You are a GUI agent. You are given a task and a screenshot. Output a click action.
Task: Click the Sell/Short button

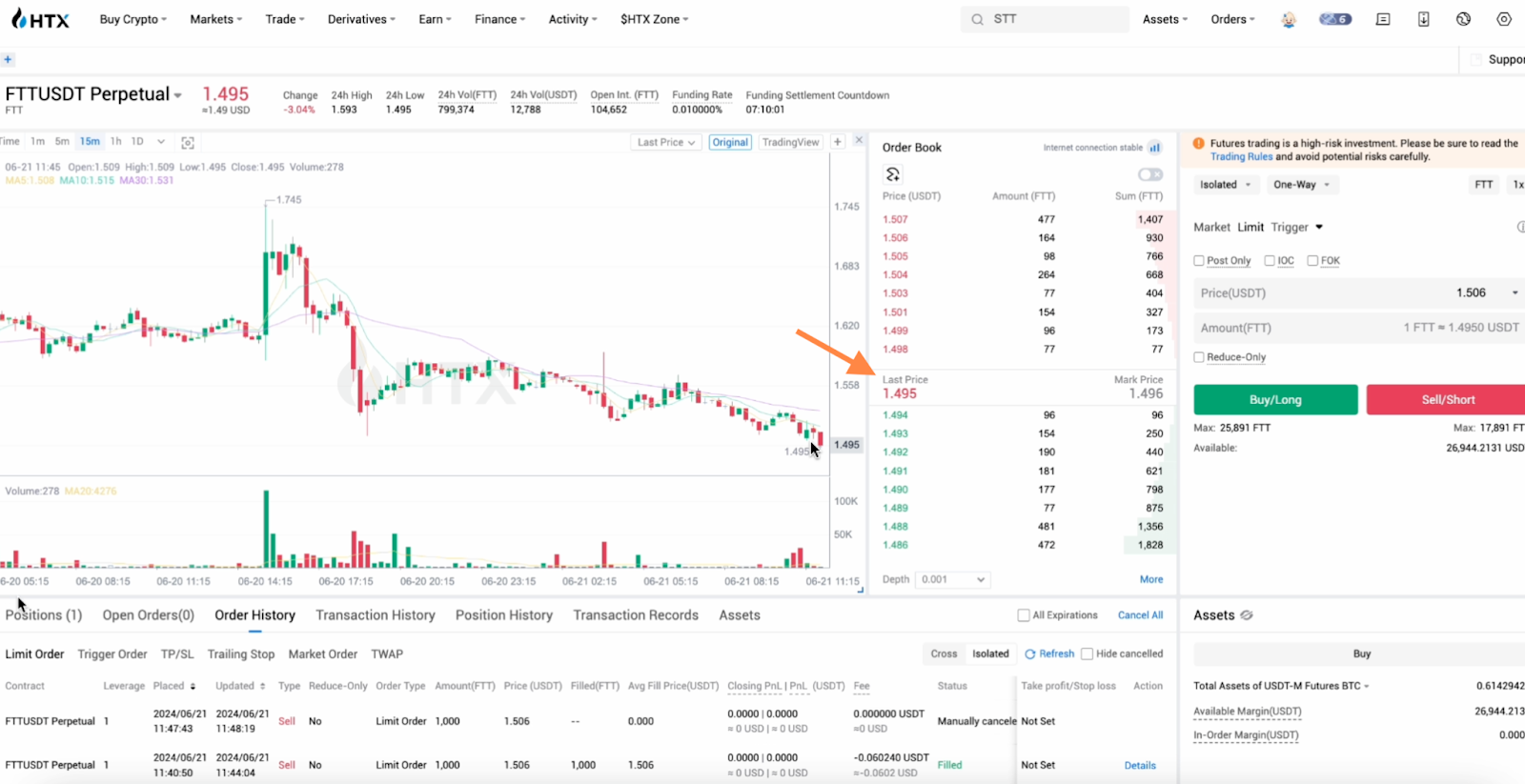tap(1446, 399)
